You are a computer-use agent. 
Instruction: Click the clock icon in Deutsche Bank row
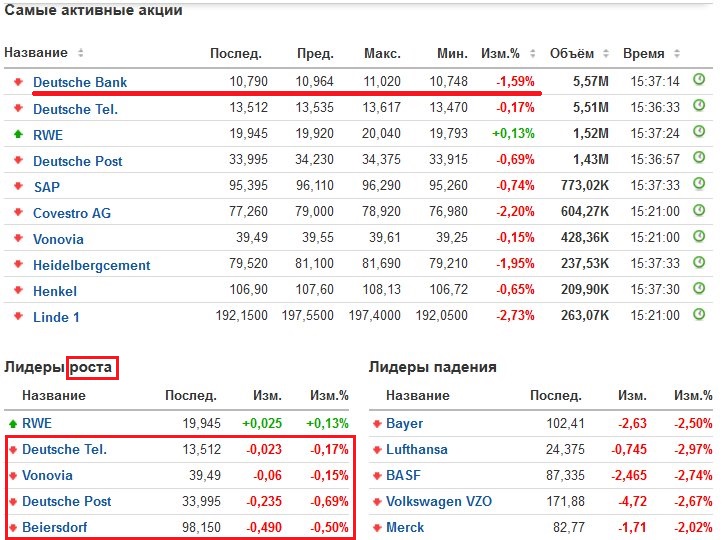tap(699, 81)
